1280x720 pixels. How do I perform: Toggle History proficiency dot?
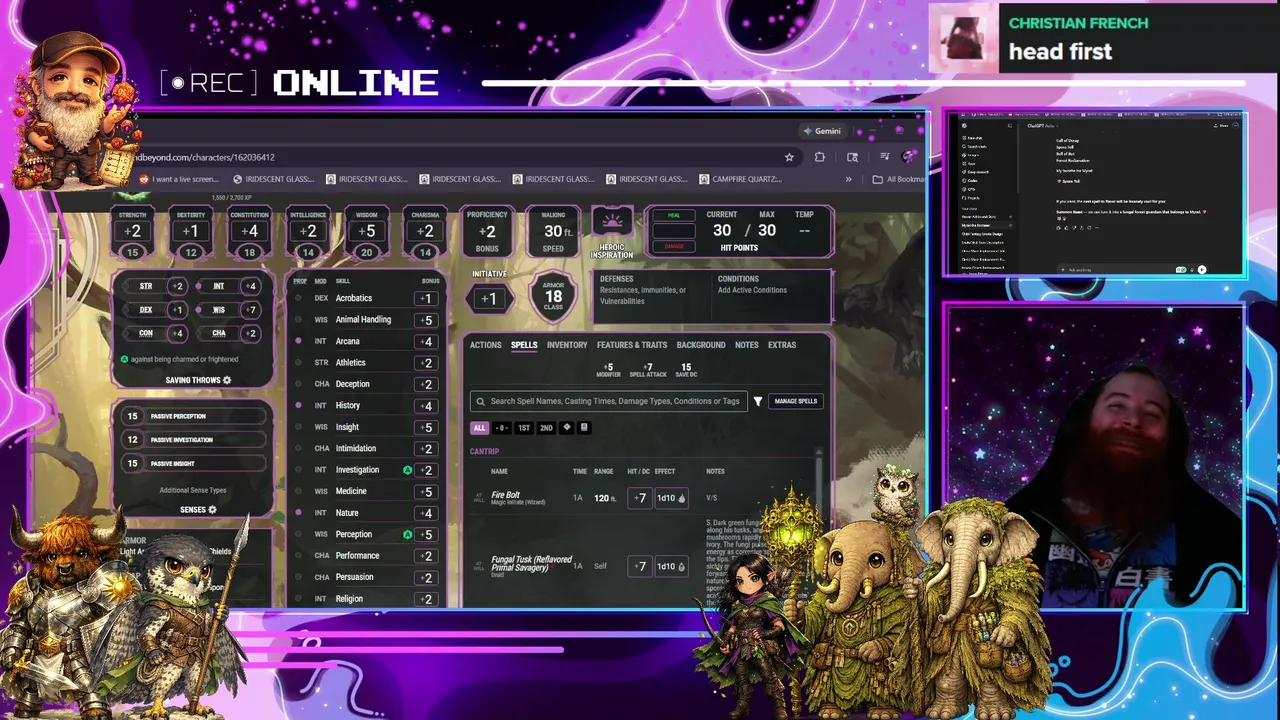point(298,405)
